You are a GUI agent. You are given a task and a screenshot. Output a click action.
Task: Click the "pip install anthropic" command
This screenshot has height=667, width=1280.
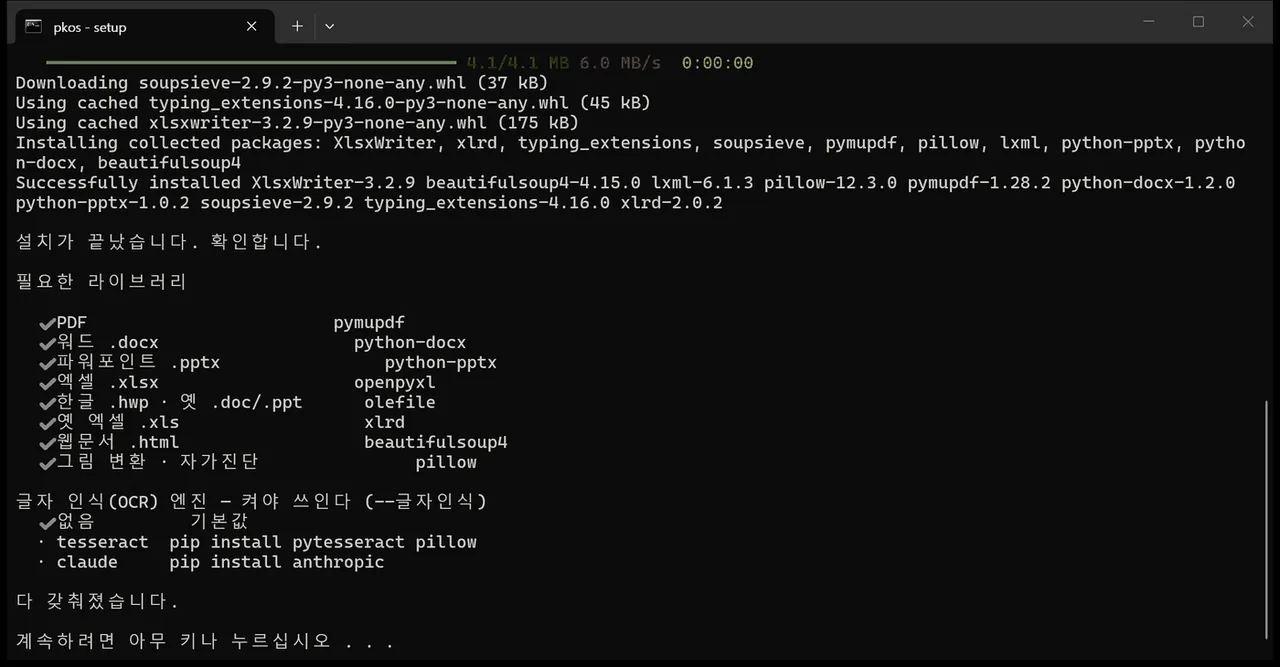tap(277, 562)
